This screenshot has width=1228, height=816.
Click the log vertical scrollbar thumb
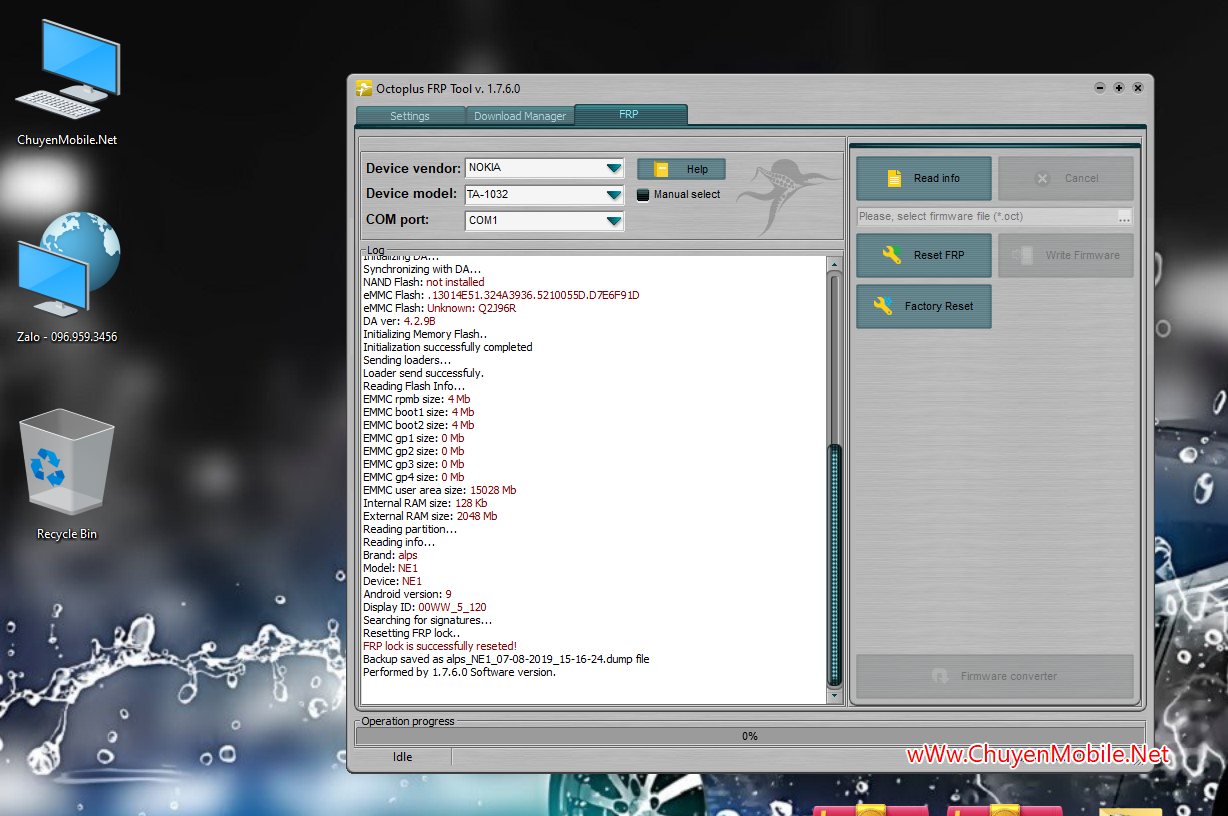point(835,565)
